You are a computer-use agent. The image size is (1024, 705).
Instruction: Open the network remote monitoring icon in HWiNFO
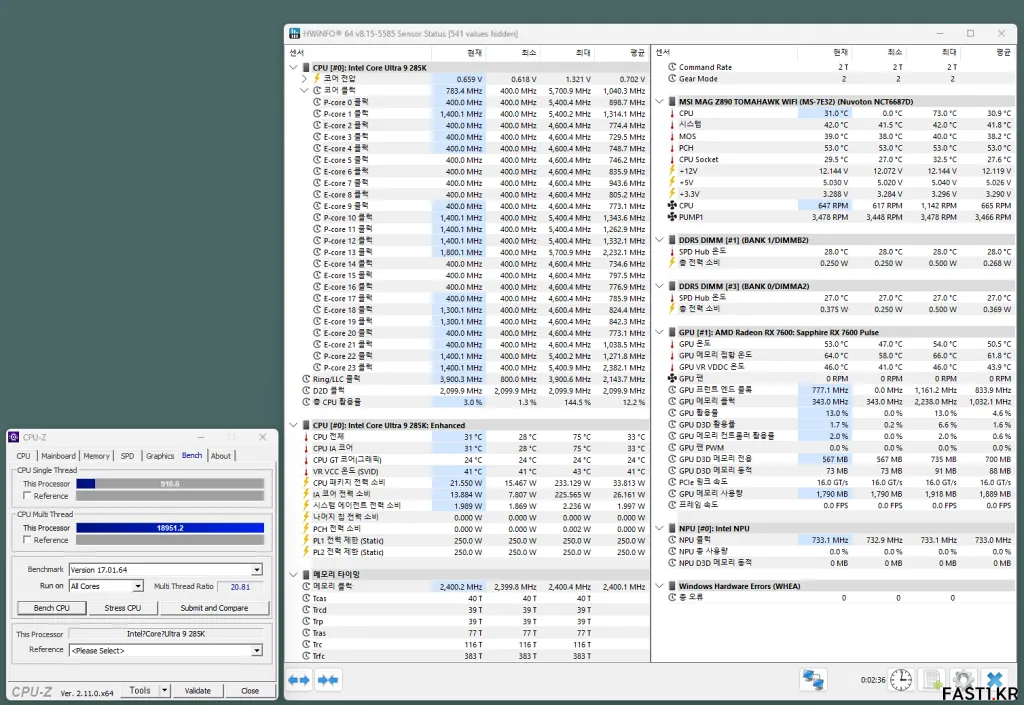(x=813, y=680)
